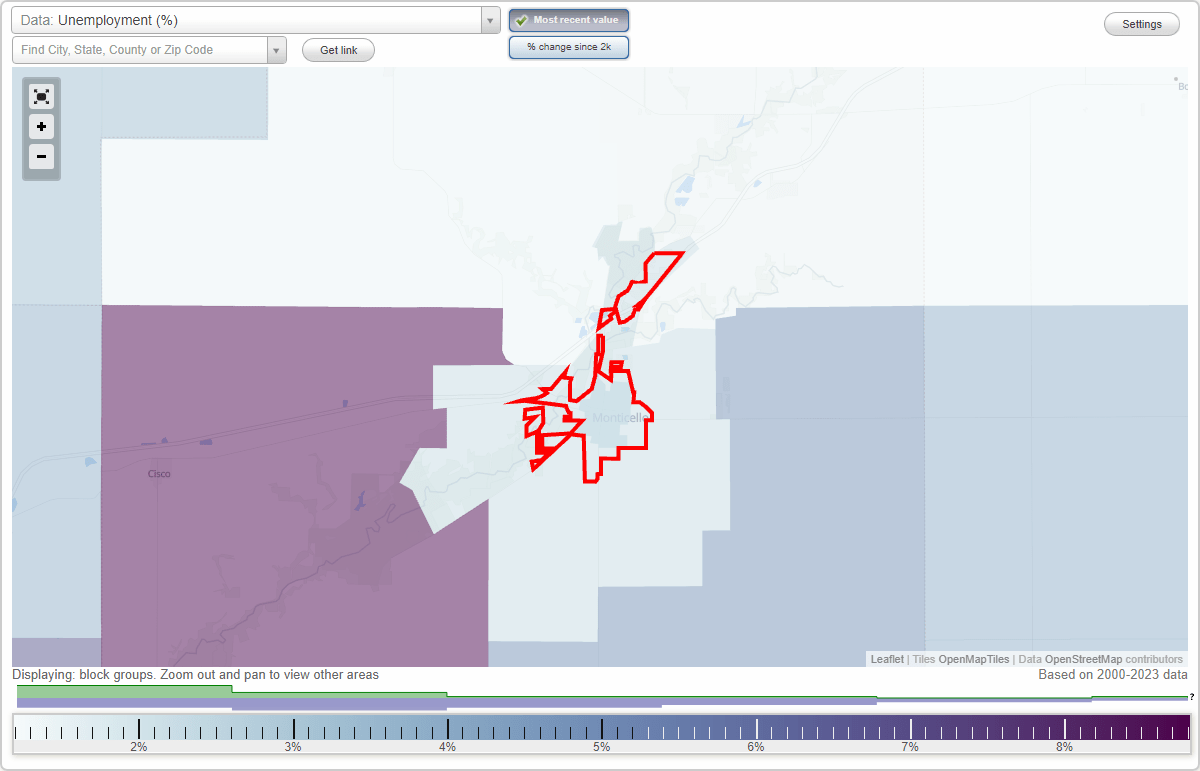Follow the Leaflet attribution link

point(886,659)
